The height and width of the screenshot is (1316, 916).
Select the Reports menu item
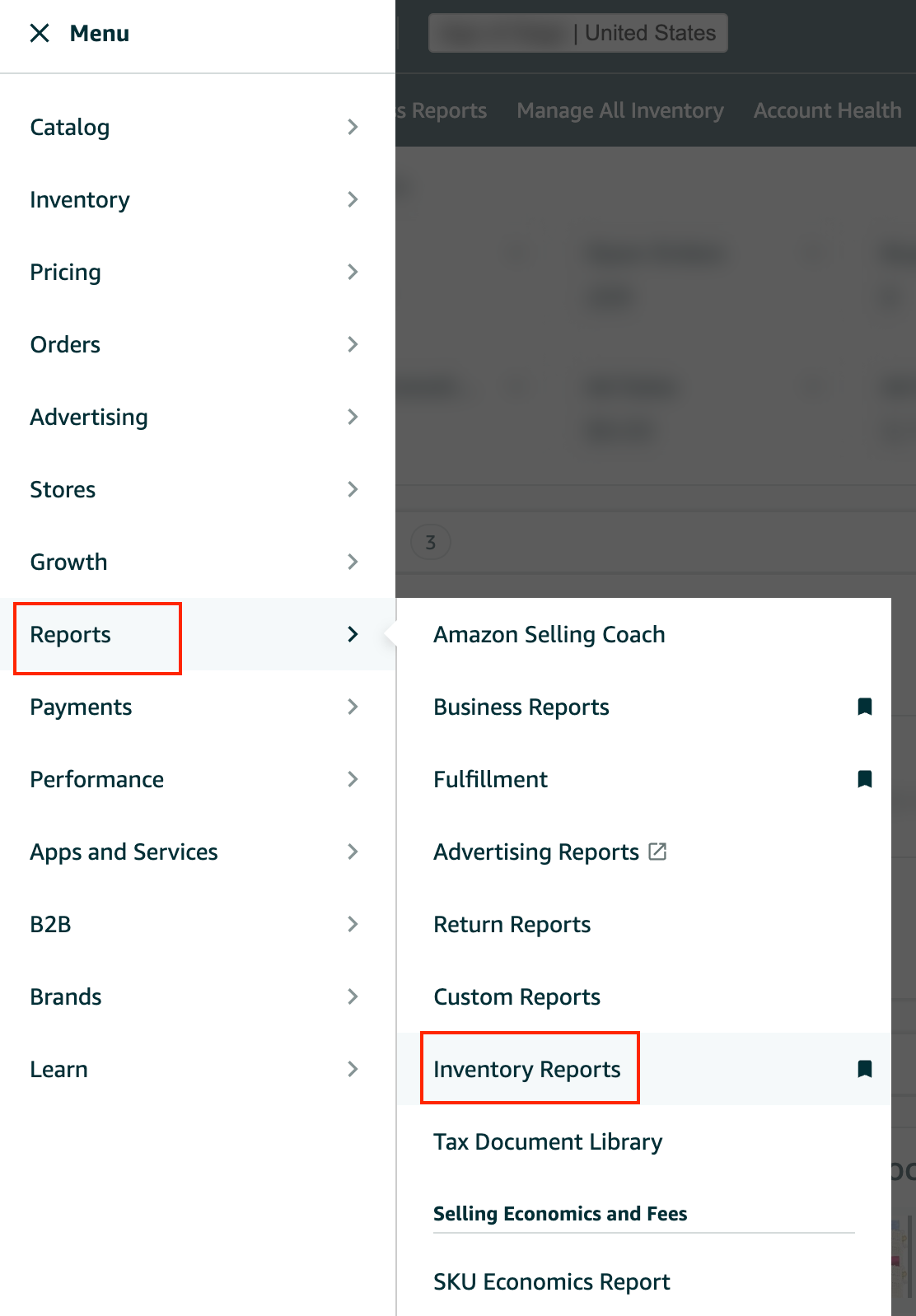point(70,635)
